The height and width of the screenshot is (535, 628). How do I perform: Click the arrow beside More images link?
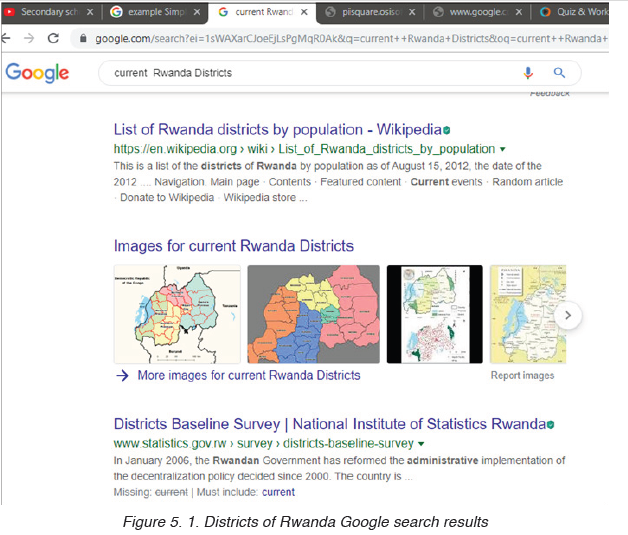pyautogui.click(x=122, y=376)
